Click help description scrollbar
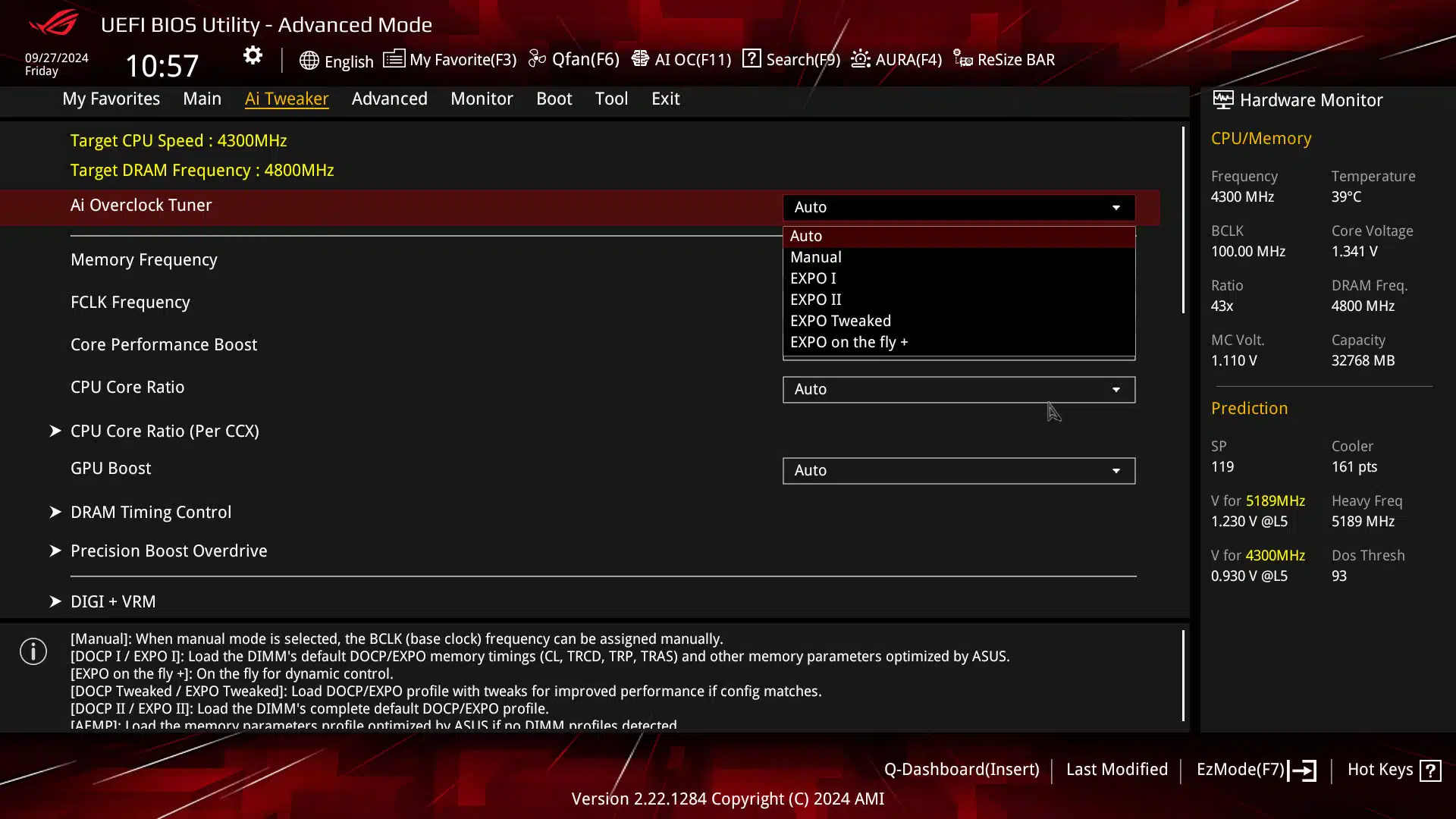 click(x=1183, y=675)
